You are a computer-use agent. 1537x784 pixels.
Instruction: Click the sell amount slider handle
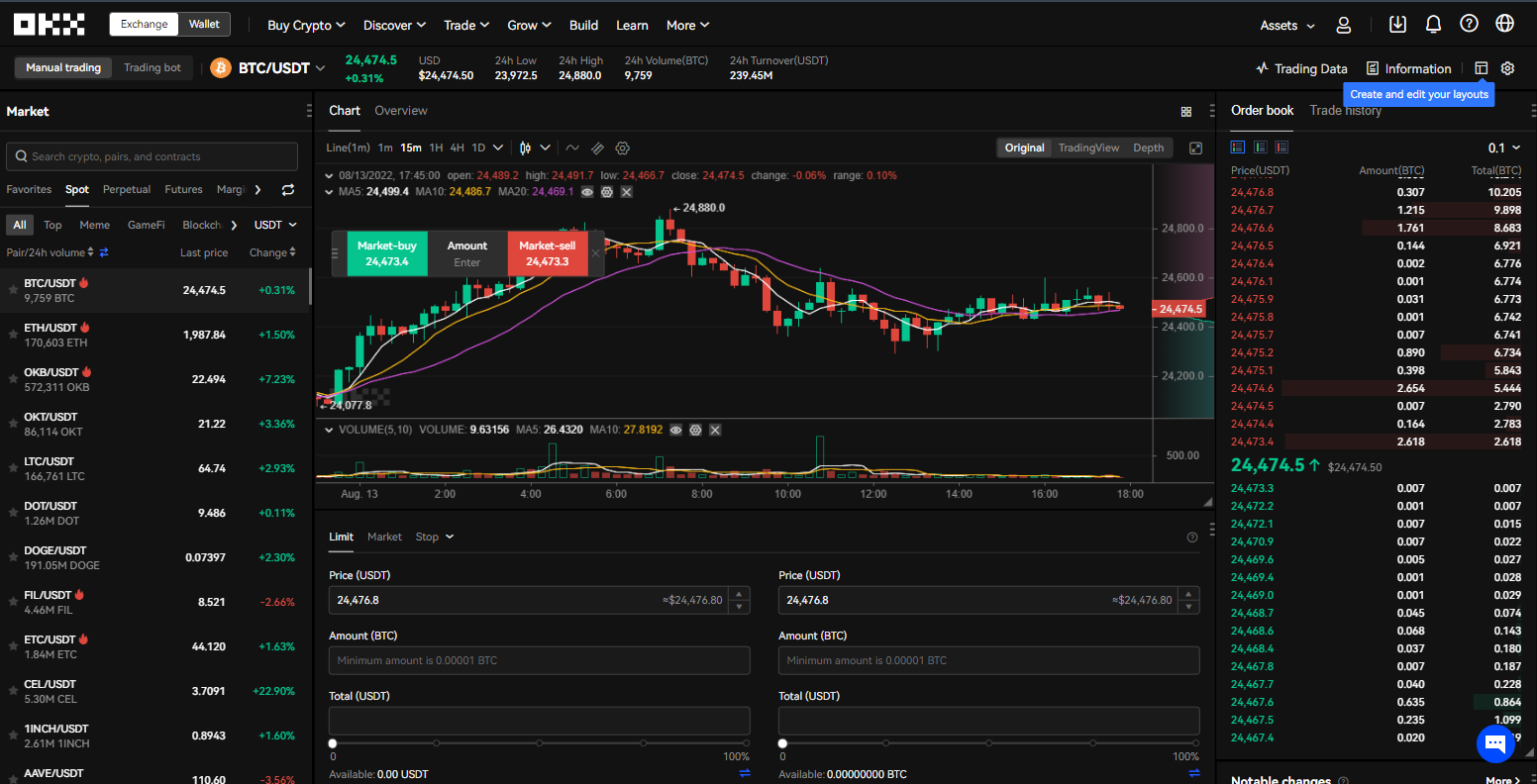782,743
